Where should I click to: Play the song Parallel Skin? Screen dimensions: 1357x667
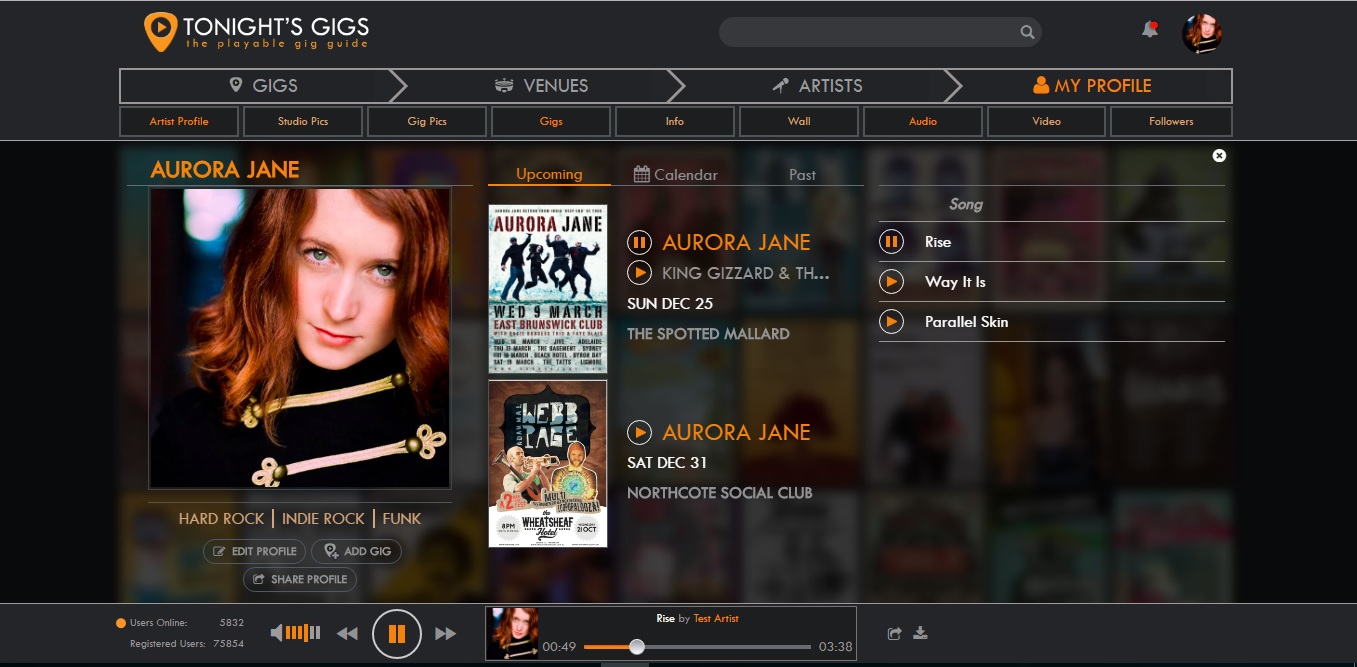(x=891, y=322)
